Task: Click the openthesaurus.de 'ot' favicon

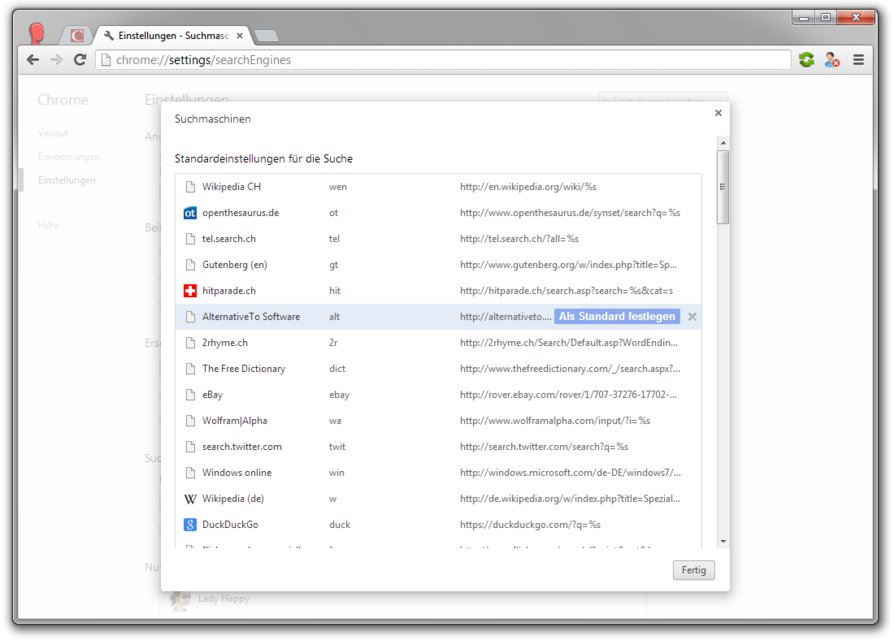Action: (x=190, y=213)
